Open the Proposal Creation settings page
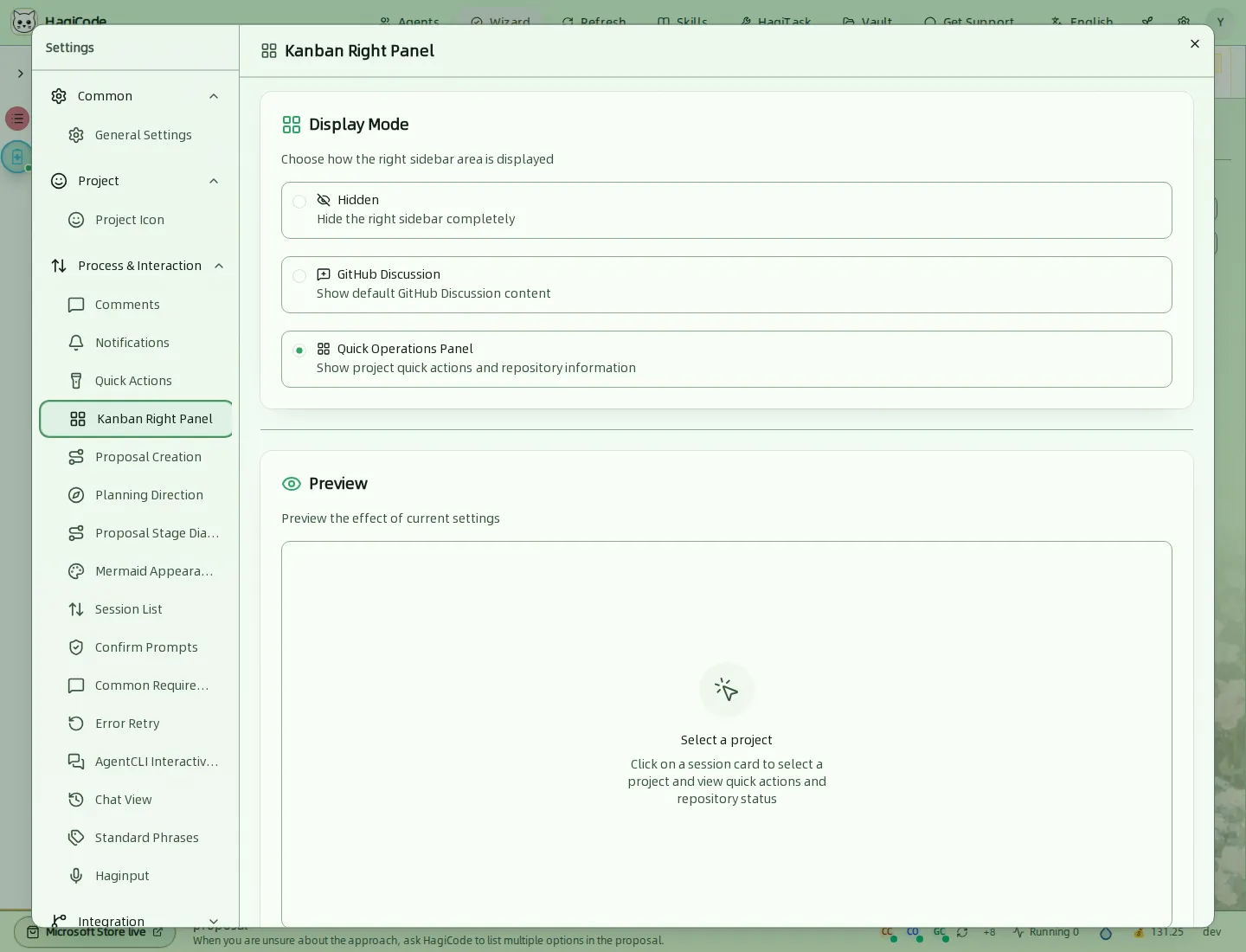This screenshot has width=1246, height=952. pyautogui.click(x=137, y=457)
